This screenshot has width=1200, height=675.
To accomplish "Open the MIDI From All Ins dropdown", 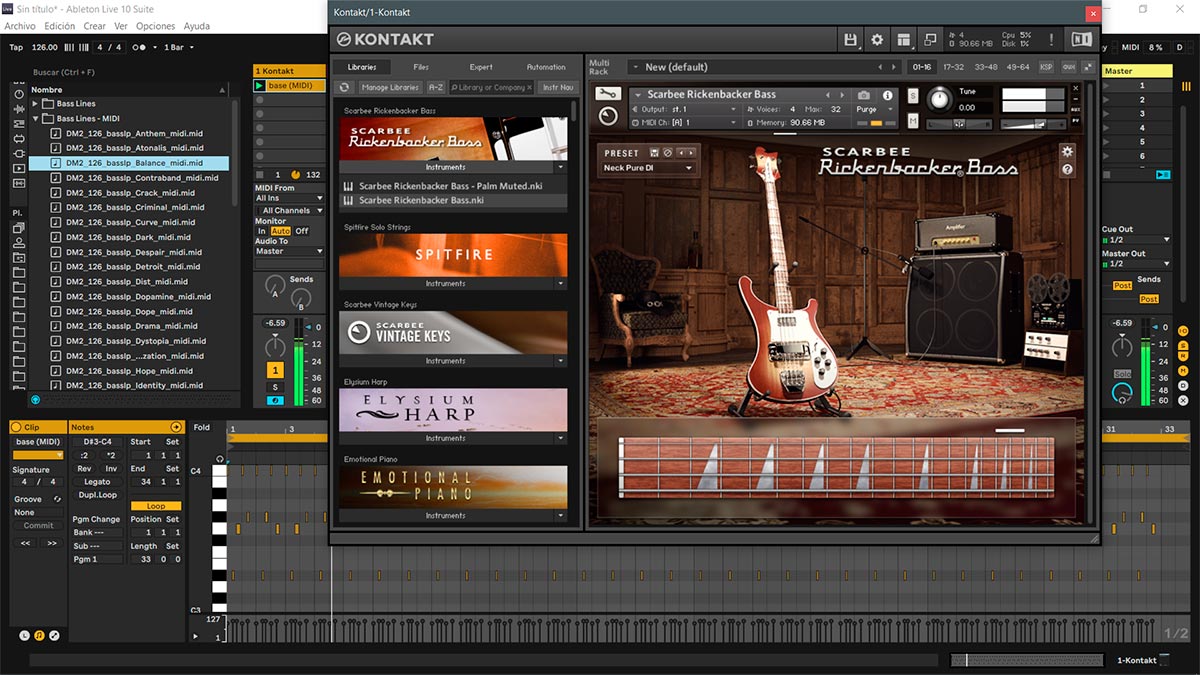I will click(290, 198).
